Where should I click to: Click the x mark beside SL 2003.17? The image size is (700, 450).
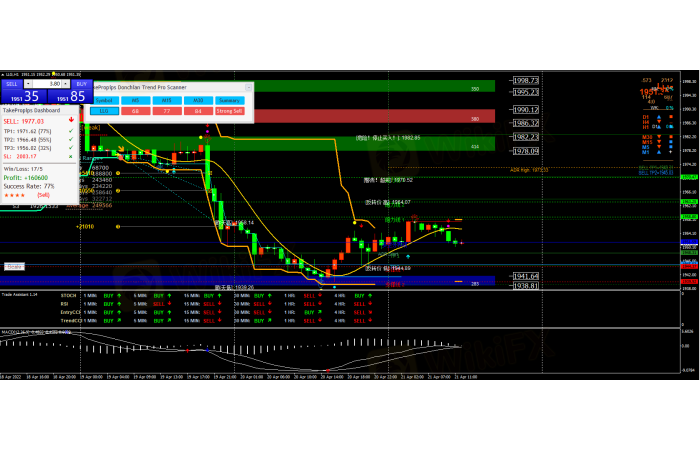70,155
